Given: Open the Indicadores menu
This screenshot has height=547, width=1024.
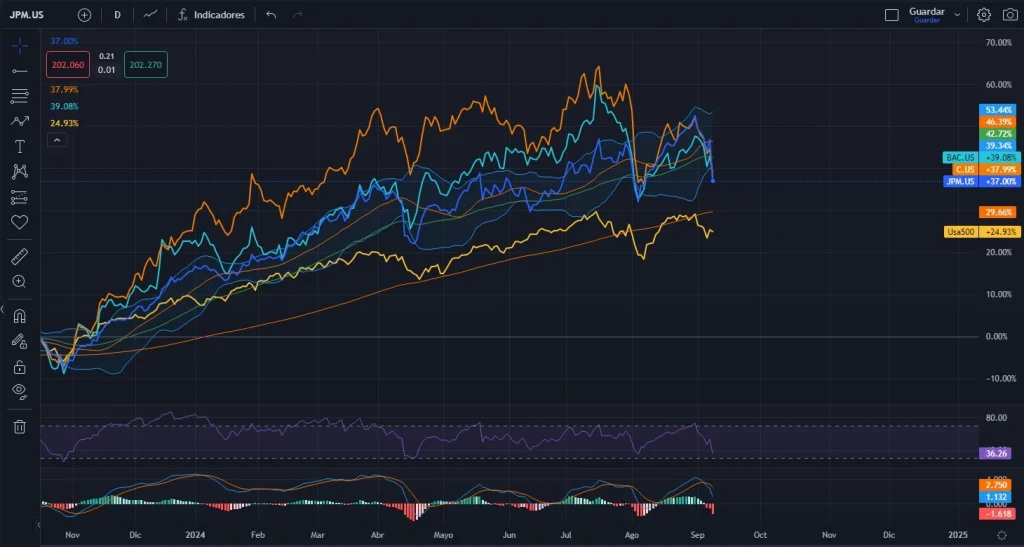Looking at the screenshot, I should (211, 15).
